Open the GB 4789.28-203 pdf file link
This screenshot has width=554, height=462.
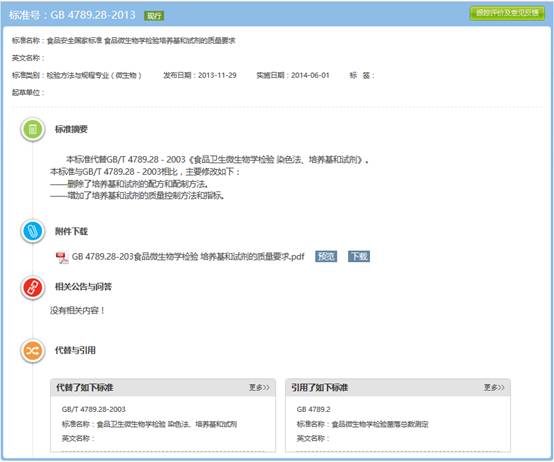click(x=188, y=257)
